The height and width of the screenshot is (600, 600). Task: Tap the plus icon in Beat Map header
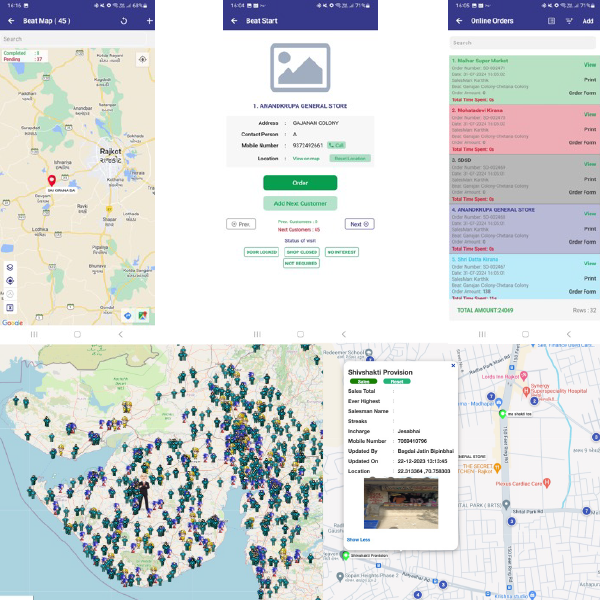pyautogui.click(x=148, y=21)
